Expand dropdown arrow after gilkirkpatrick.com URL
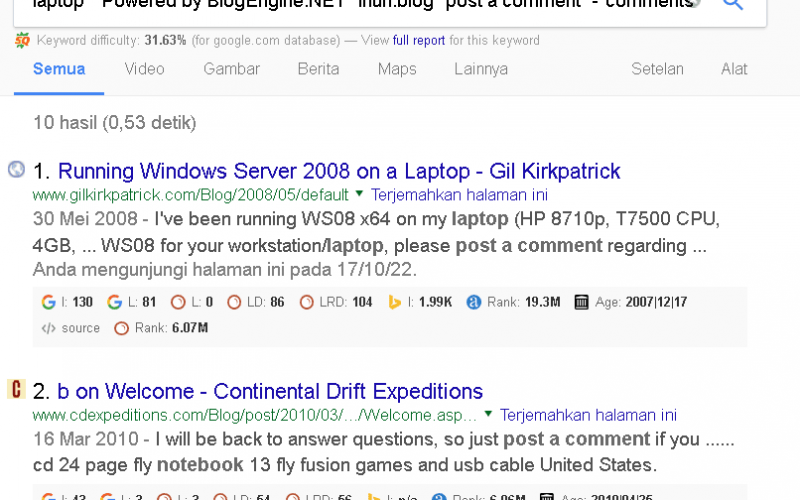This screenshot has height=500, width=800. click(x=359, y=193)
